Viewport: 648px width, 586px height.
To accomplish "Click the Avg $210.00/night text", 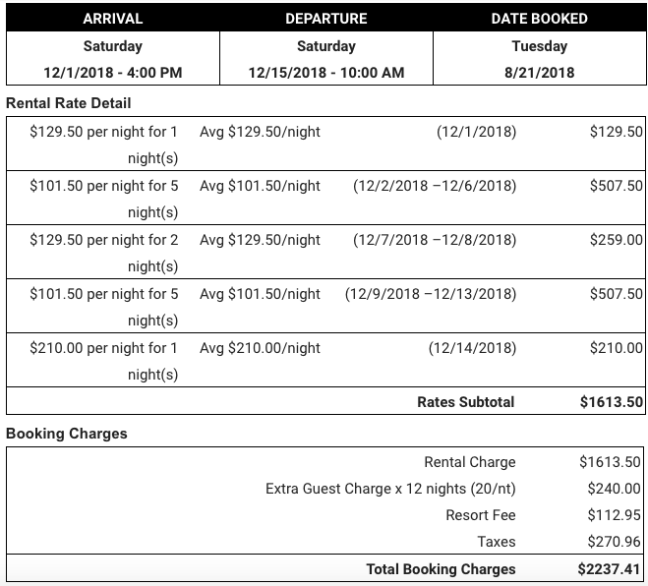I will click(260, 348).
